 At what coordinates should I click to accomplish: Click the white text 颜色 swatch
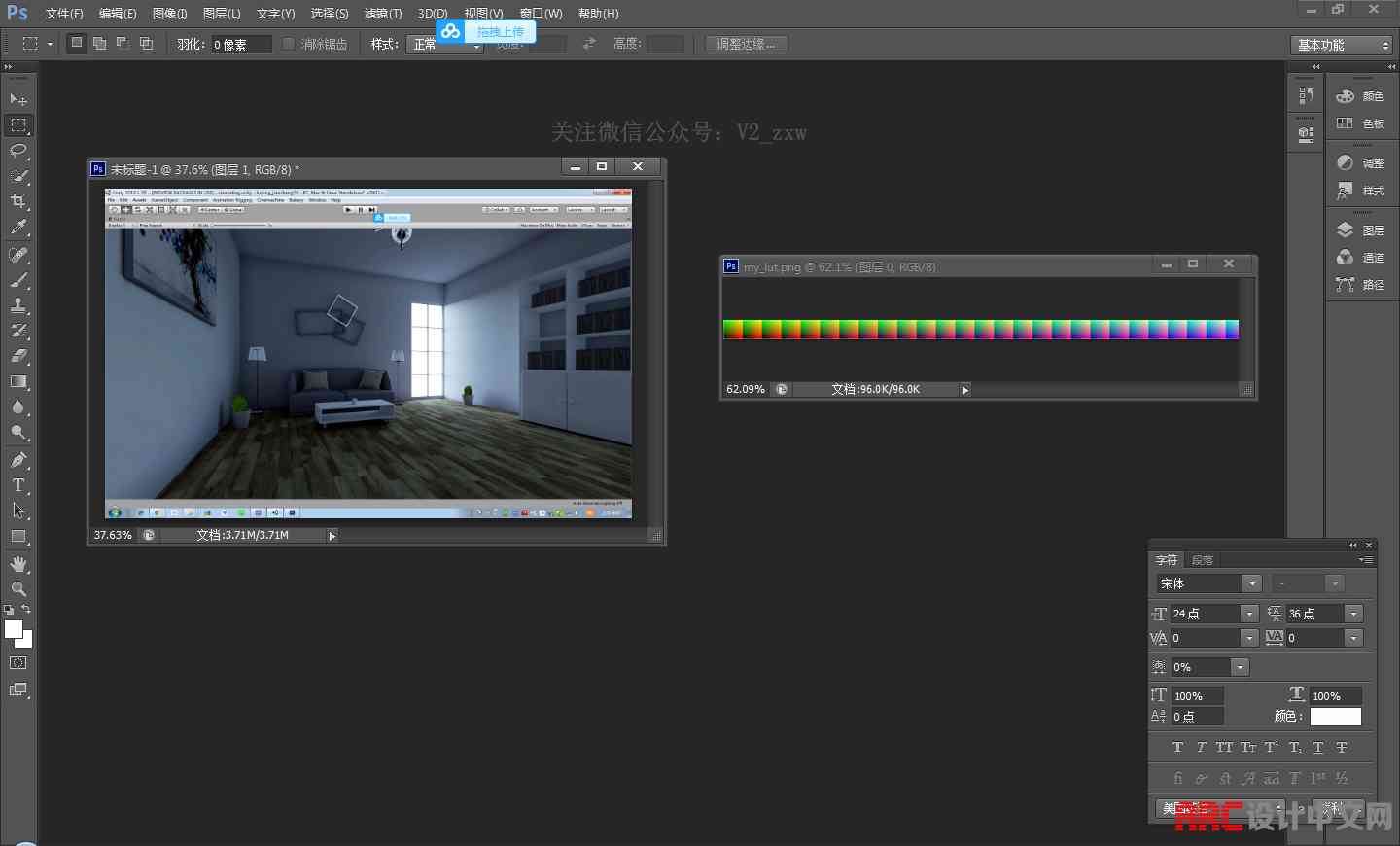pyautogui.click(x=1335, y=717)
